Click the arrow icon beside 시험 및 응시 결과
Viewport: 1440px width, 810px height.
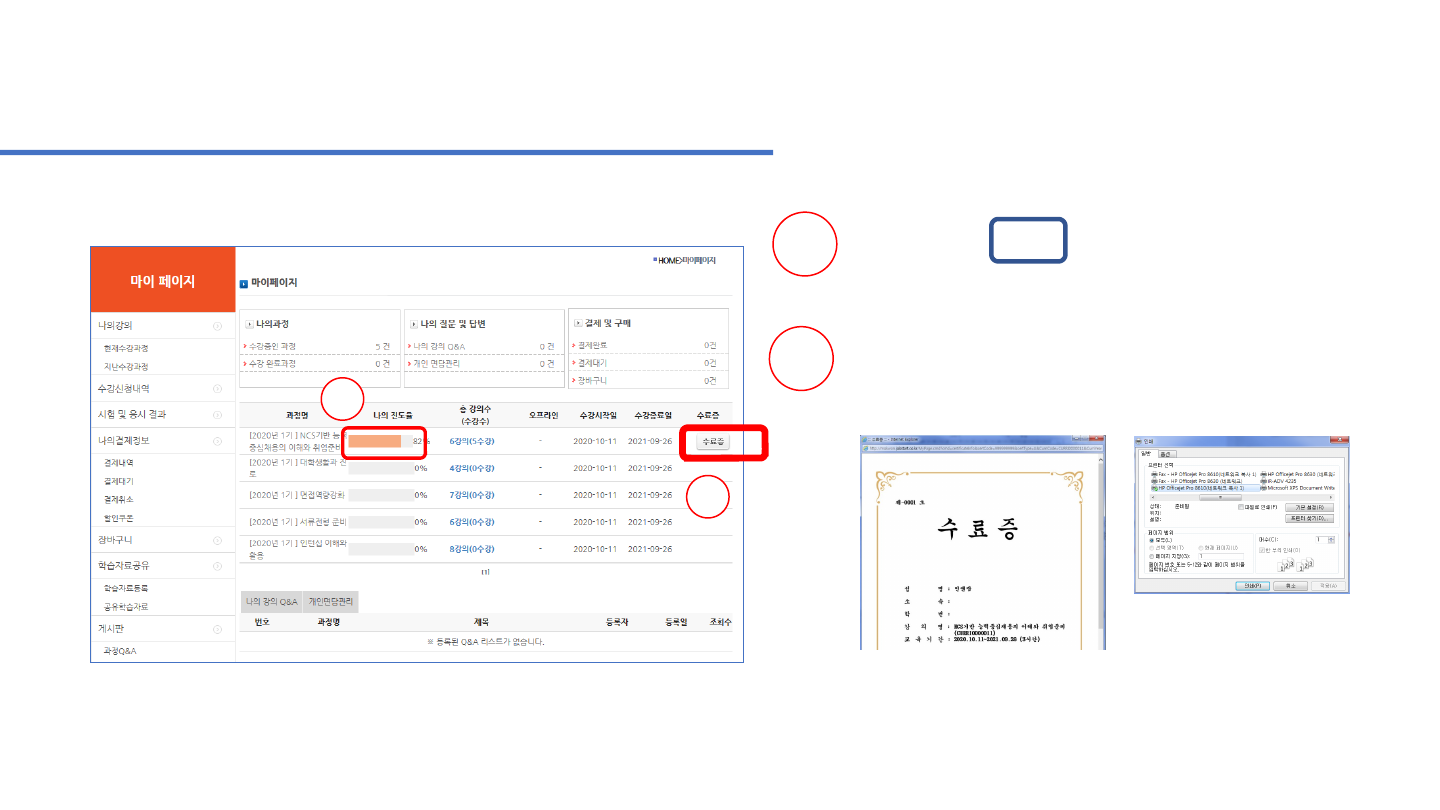(217, 414)
